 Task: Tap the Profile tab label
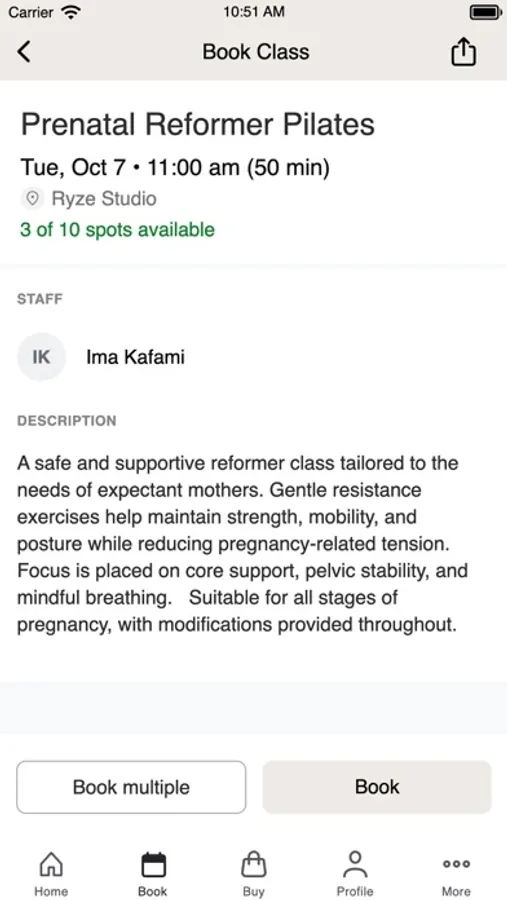[x=355, y=891]
